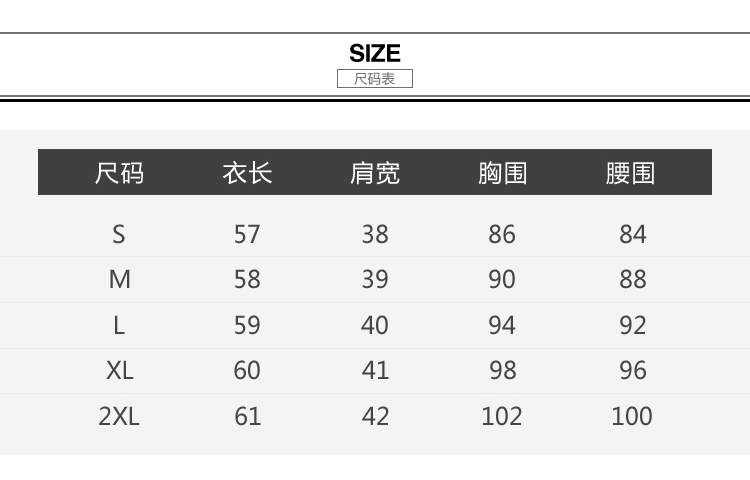Click garment length value 57

pyautogui.click(x=247, y=234)
